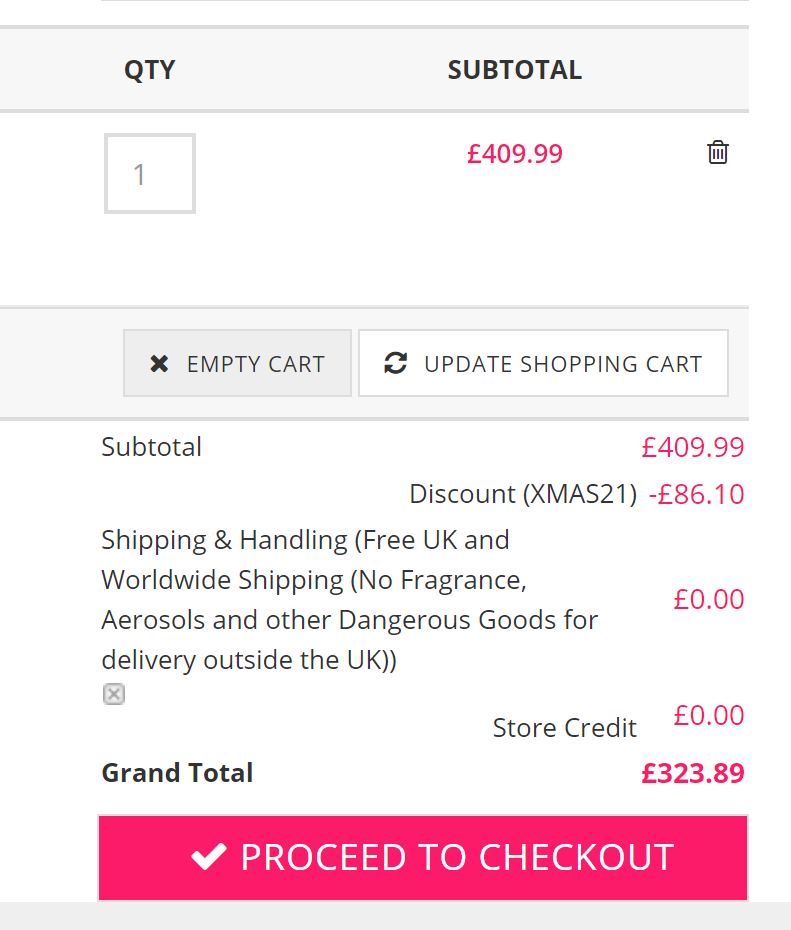Click the X icon on Empty Cart
Image resolution: width=791 pixels, height=930 pixels.
pyautogui.click(x=159, y=364)
